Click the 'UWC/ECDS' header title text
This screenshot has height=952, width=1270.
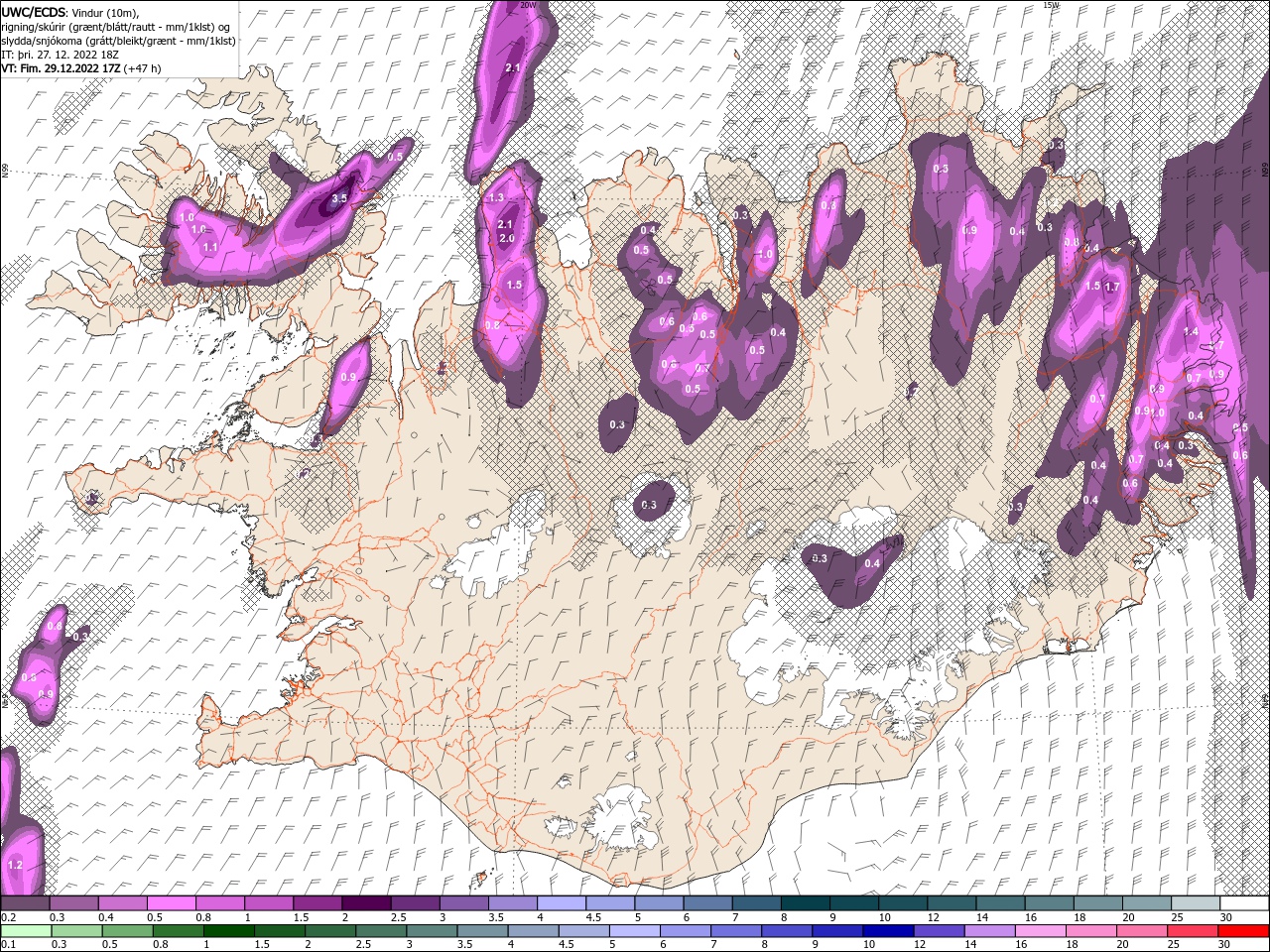pos(34,12)
